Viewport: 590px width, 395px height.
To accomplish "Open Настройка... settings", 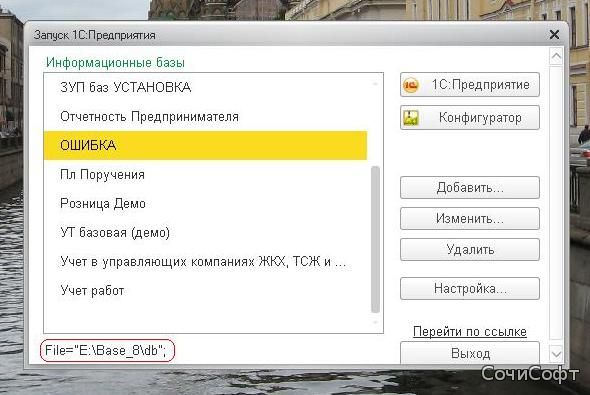I will (470, 289).
